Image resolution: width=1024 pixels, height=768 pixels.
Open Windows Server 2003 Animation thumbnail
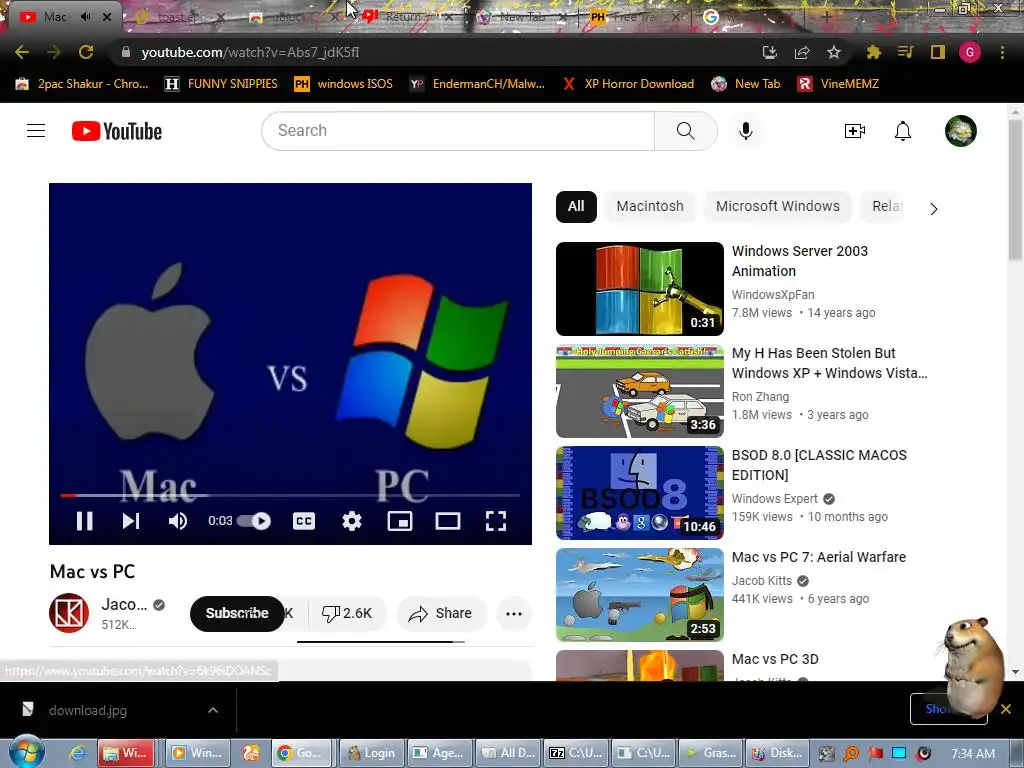[639, 289]
